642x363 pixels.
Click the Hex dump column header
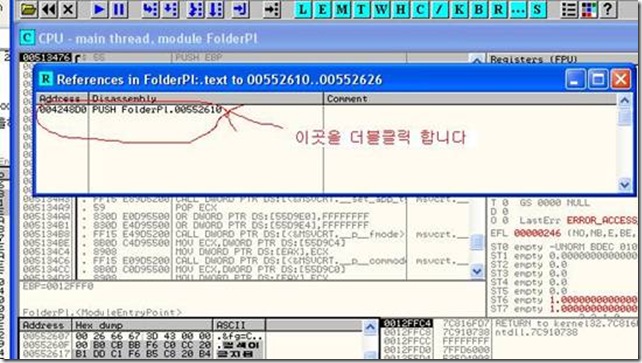[x=142, y=325]
